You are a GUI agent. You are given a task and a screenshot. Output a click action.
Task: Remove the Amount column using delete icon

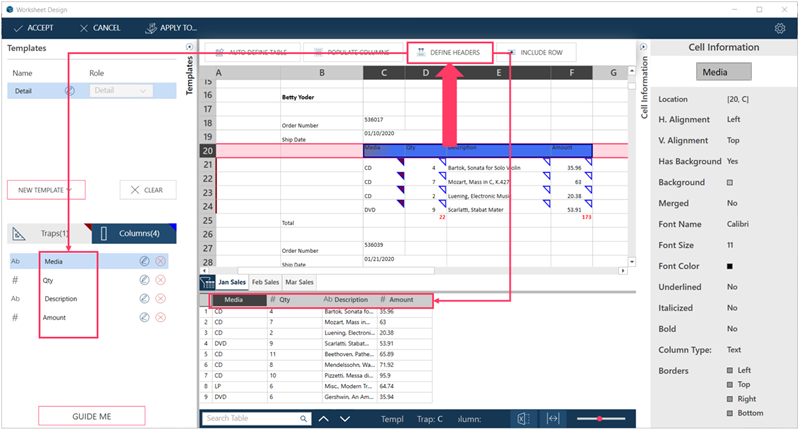tap(161, 317)
